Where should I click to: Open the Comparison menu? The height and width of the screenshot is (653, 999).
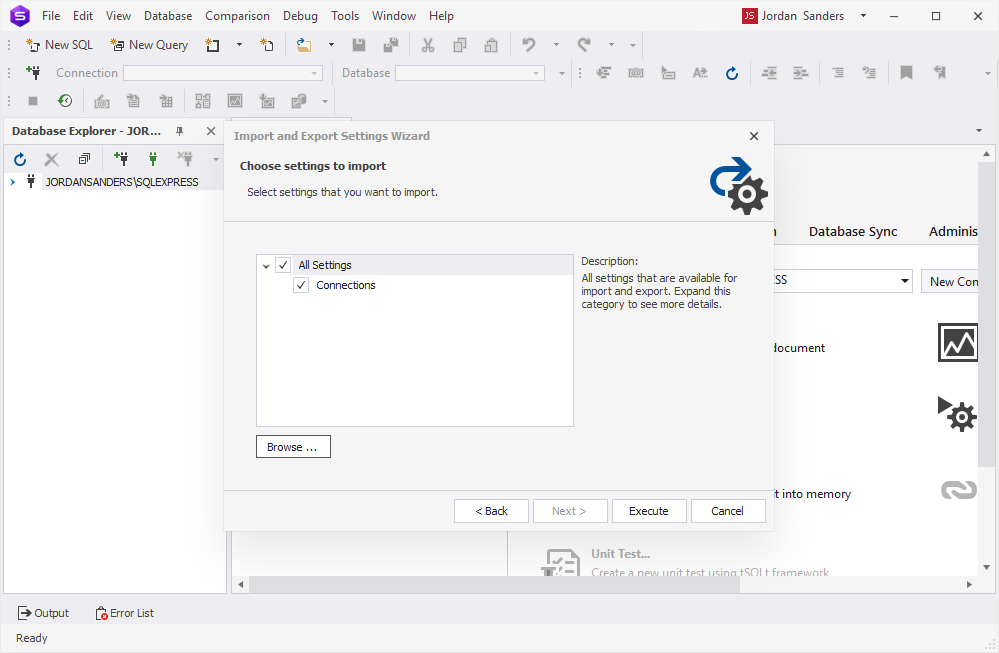coord(237,16)
